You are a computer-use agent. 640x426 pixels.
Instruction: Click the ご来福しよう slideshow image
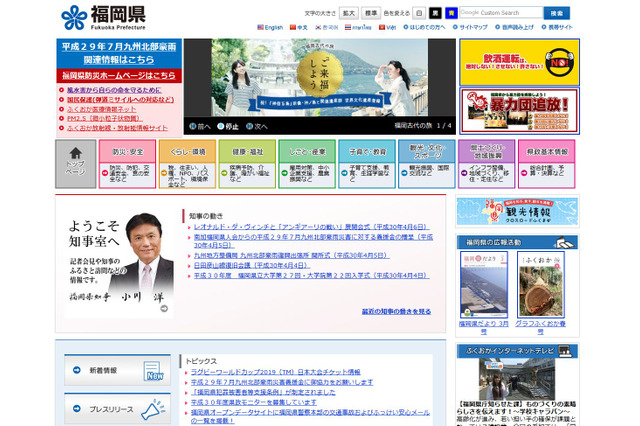click(x=320, y=78)
